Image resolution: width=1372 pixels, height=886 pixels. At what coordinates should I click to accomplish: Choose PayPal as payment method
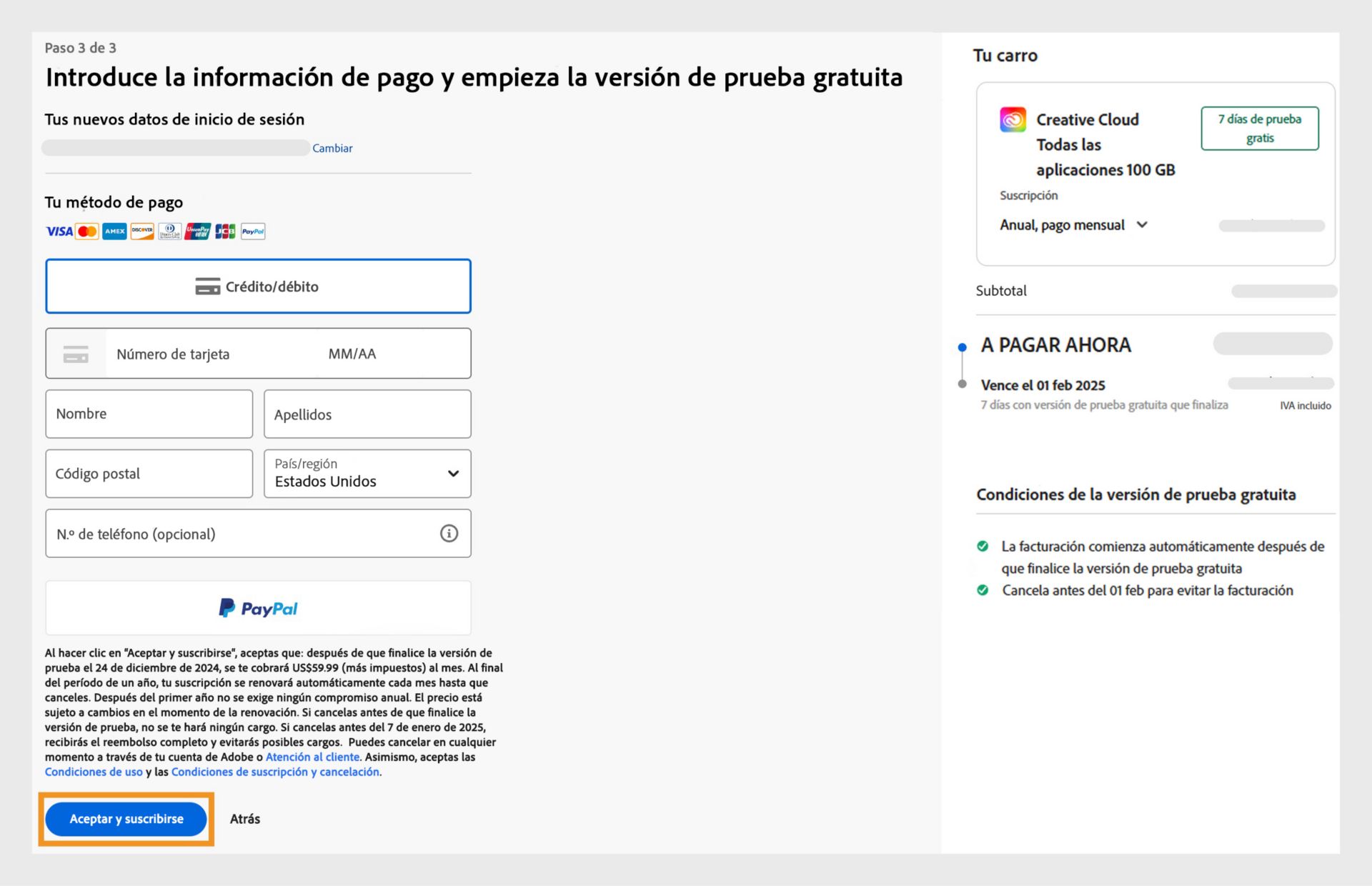258,608
